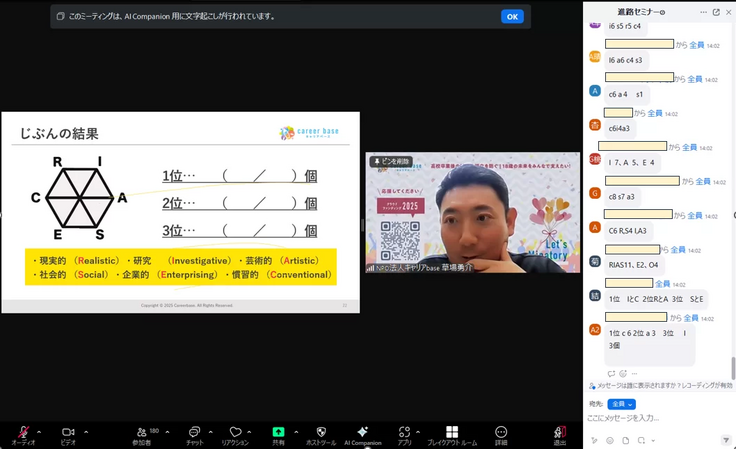Click the green 共有 share screen icon

pos(278,432)
